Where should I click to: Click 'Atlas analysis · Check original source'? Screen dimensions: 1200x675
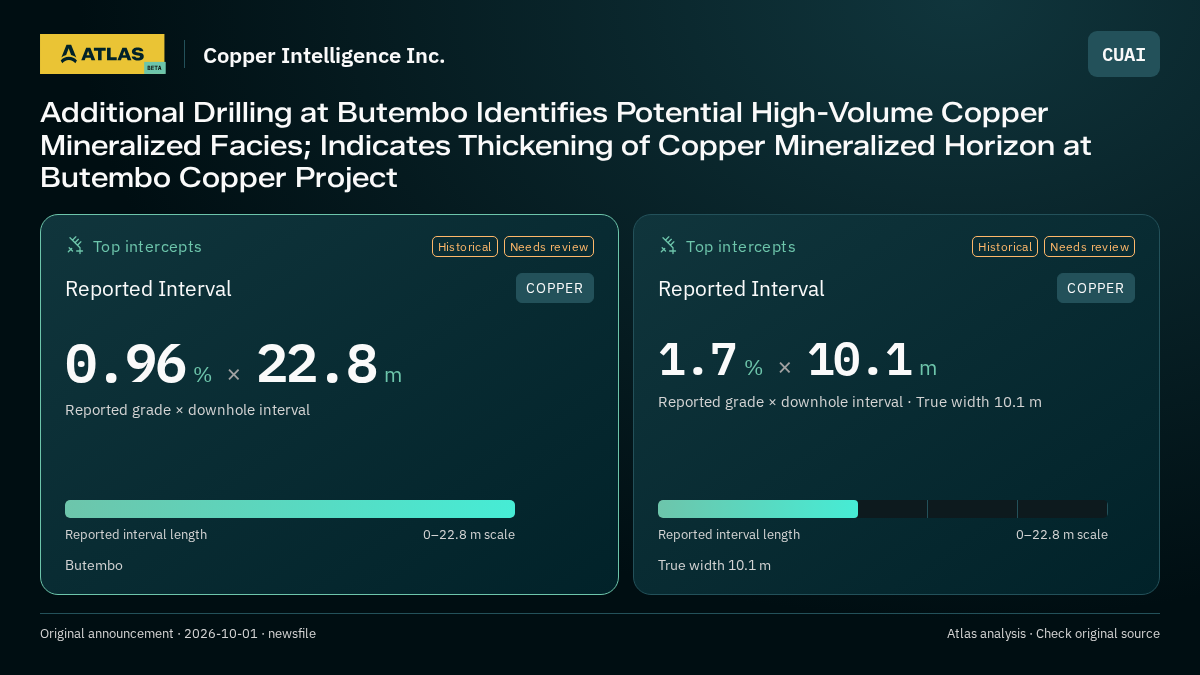(1053, 633)
